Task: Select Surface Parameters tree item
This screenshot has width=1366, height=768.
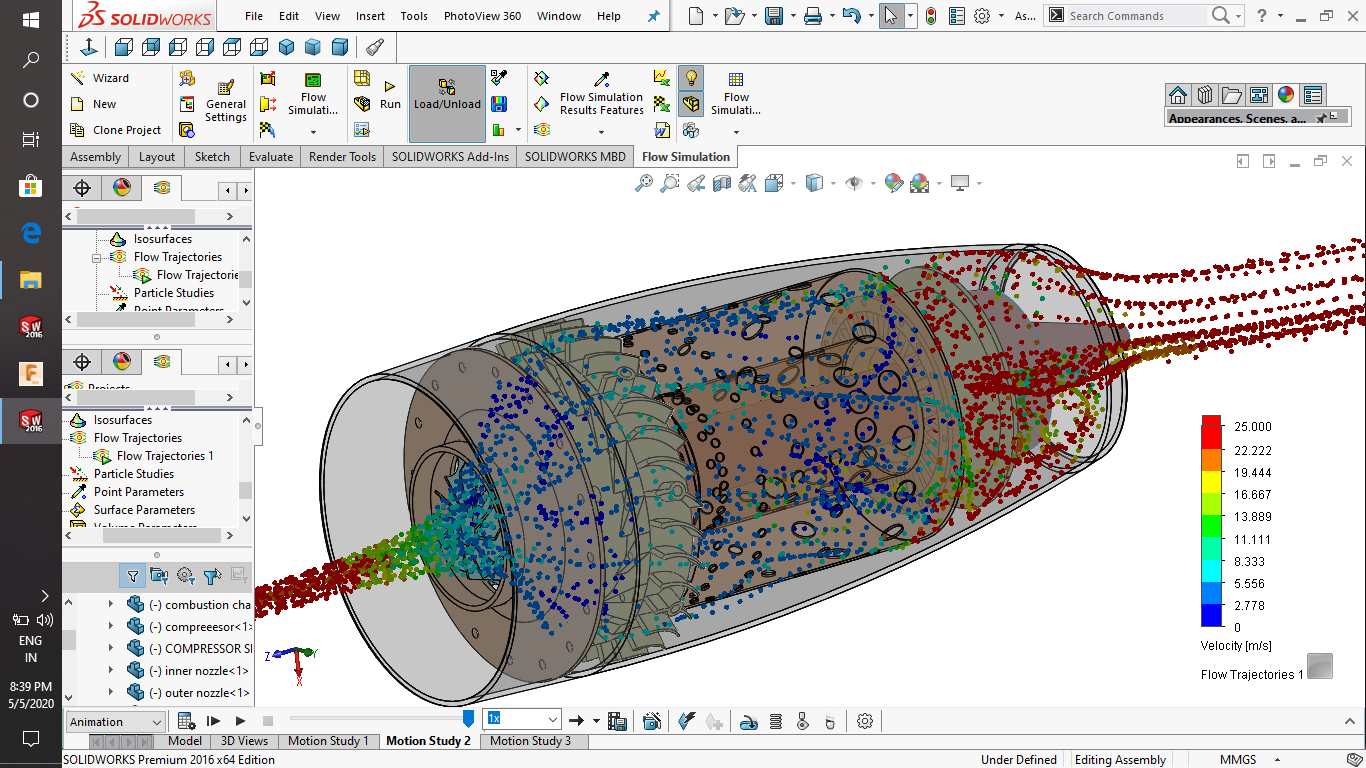Action: point(144,510)
